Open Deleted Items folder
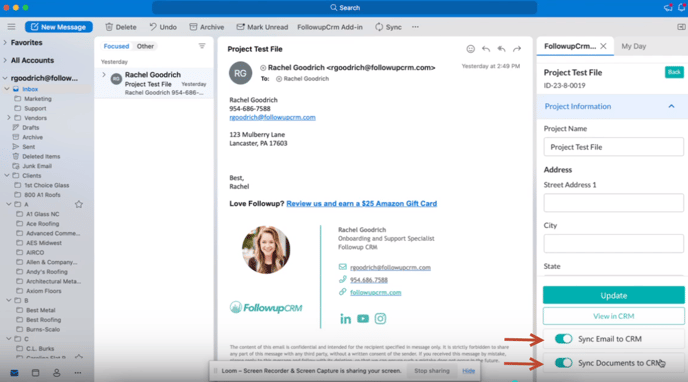688x382 pixels. point(41,157)
